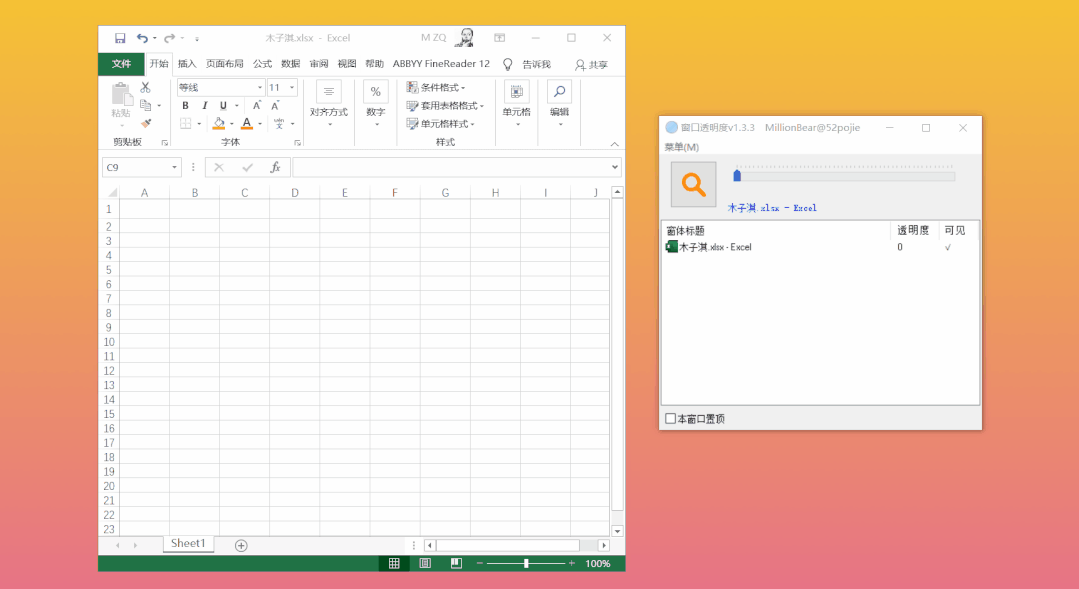The width and height of the screenshot is (1079, 589).
Task: Increase font size with larger A icon
Action: tap(257, 105)
